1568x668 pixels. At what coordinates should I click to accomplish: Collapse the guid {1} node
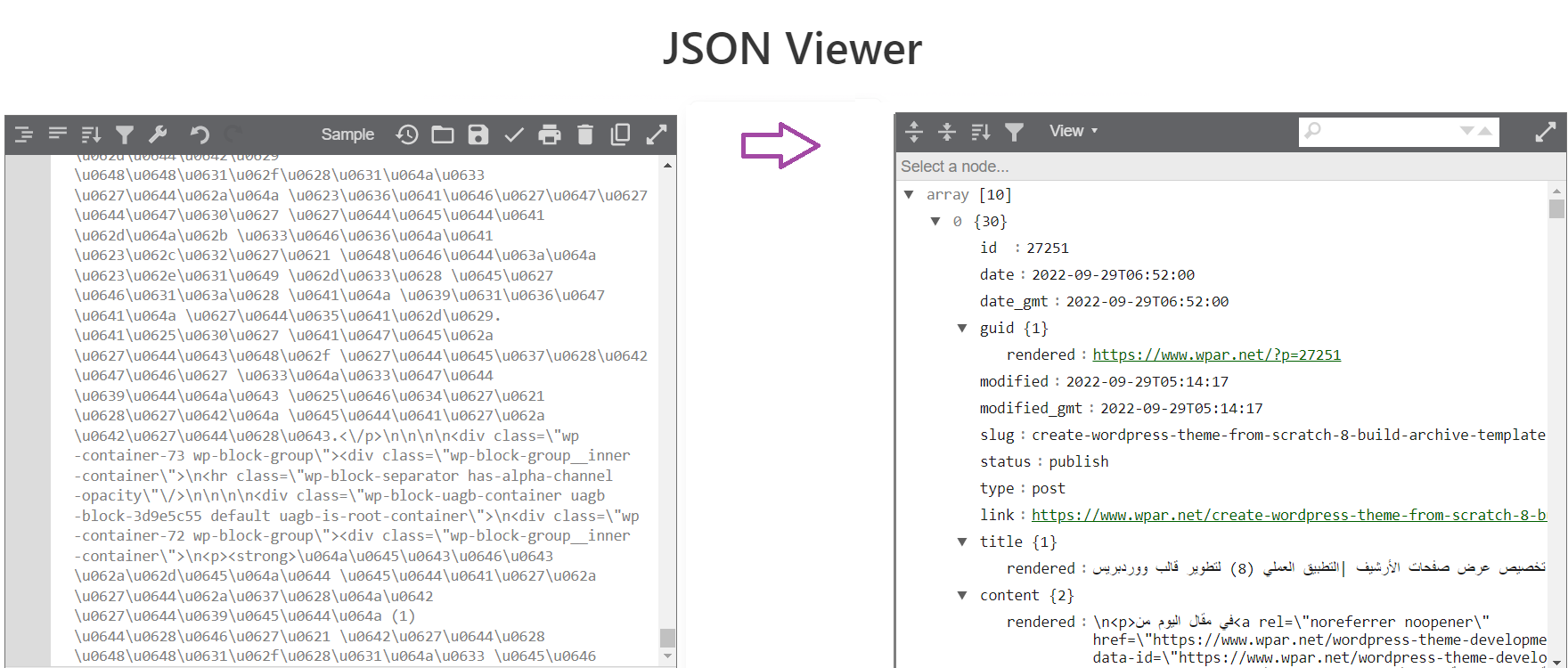pos(962,328)
